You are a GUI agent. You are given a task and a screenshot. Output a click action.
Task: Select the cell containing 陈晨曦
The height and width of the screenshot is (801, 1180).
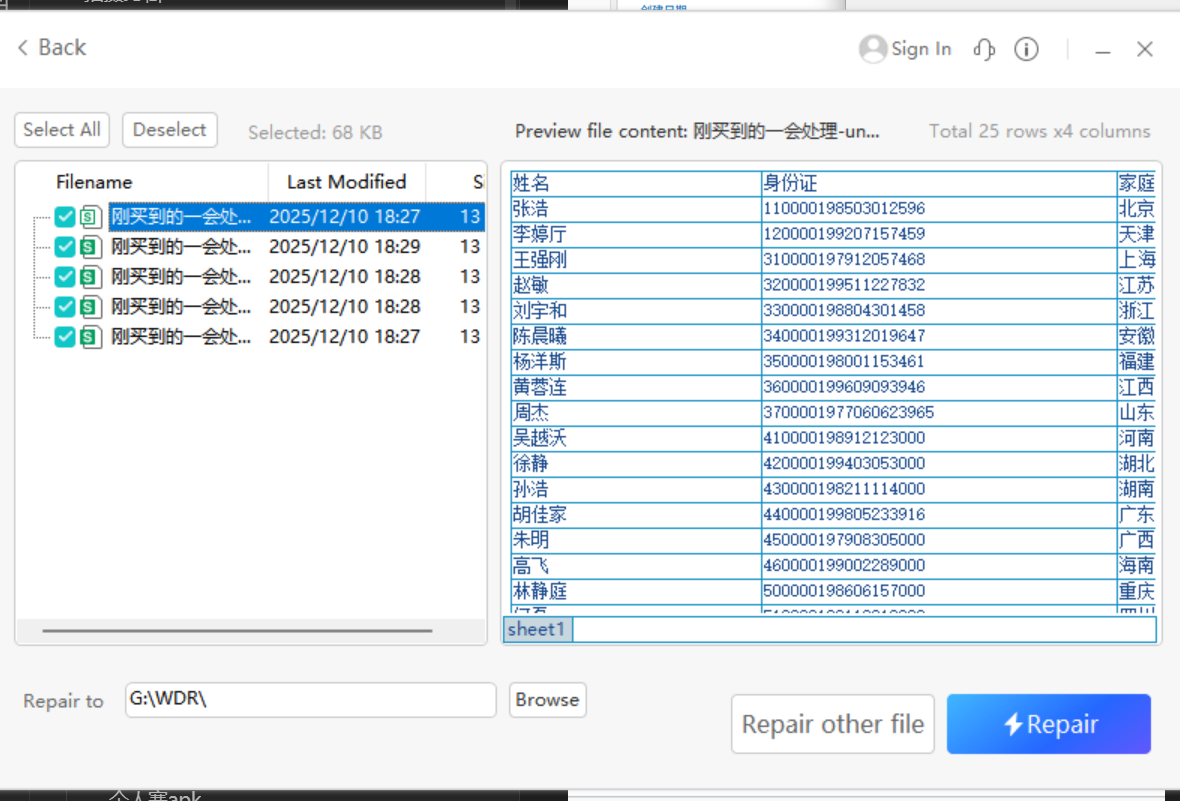tap(636, 337)
